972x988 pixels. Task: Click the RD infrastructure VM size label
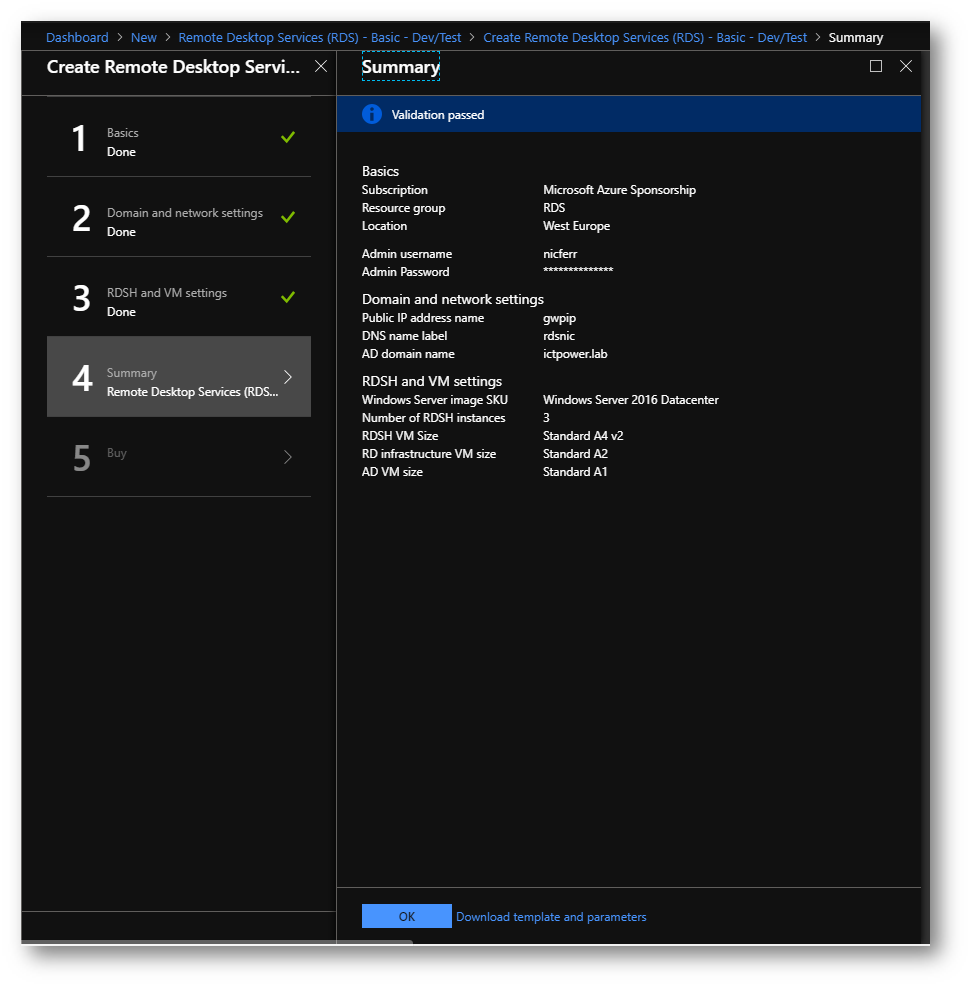pos(428,454)
